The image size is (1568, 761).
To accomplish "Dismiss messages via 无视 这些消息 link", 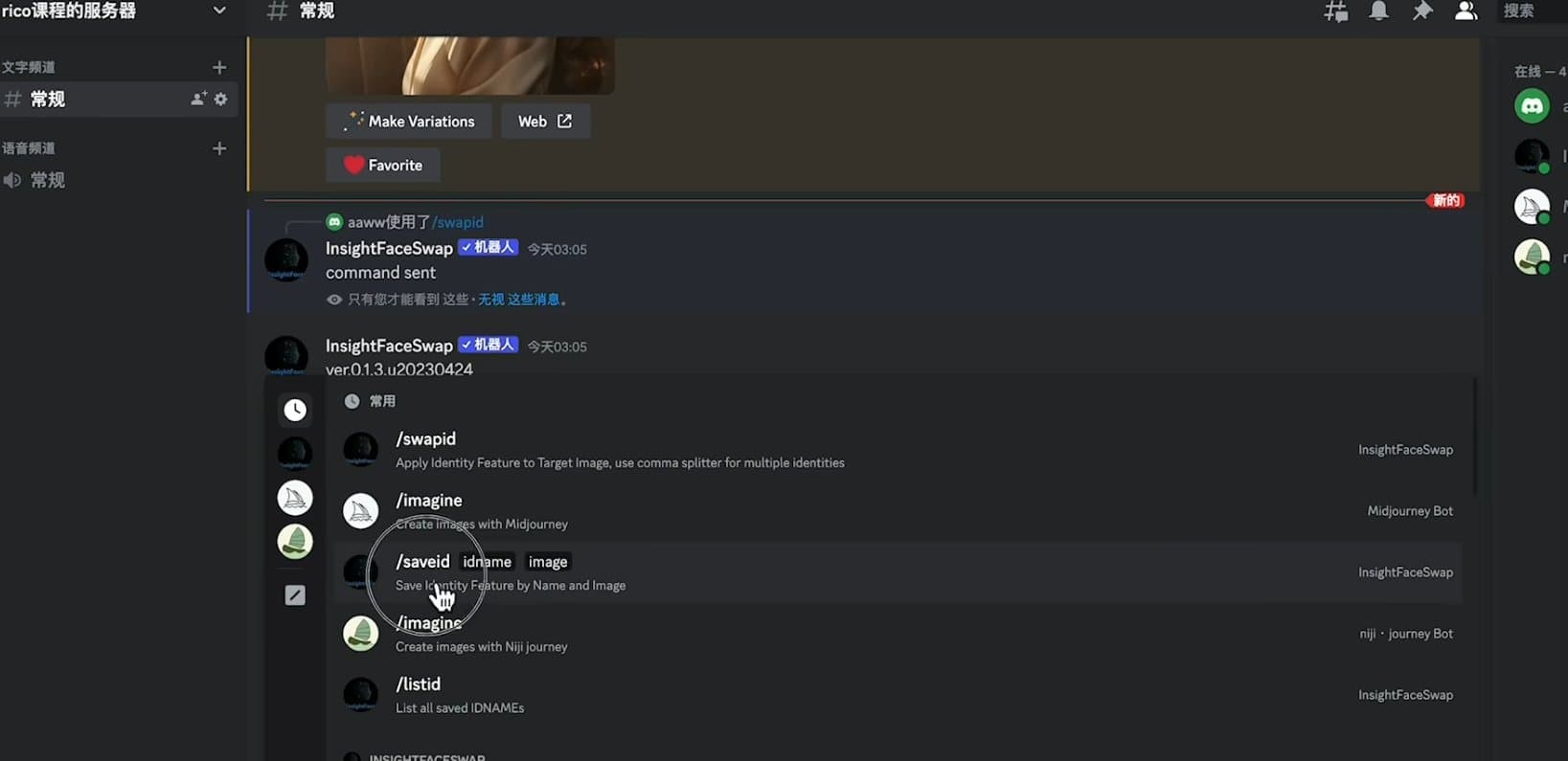I will [x=518, y=300].
